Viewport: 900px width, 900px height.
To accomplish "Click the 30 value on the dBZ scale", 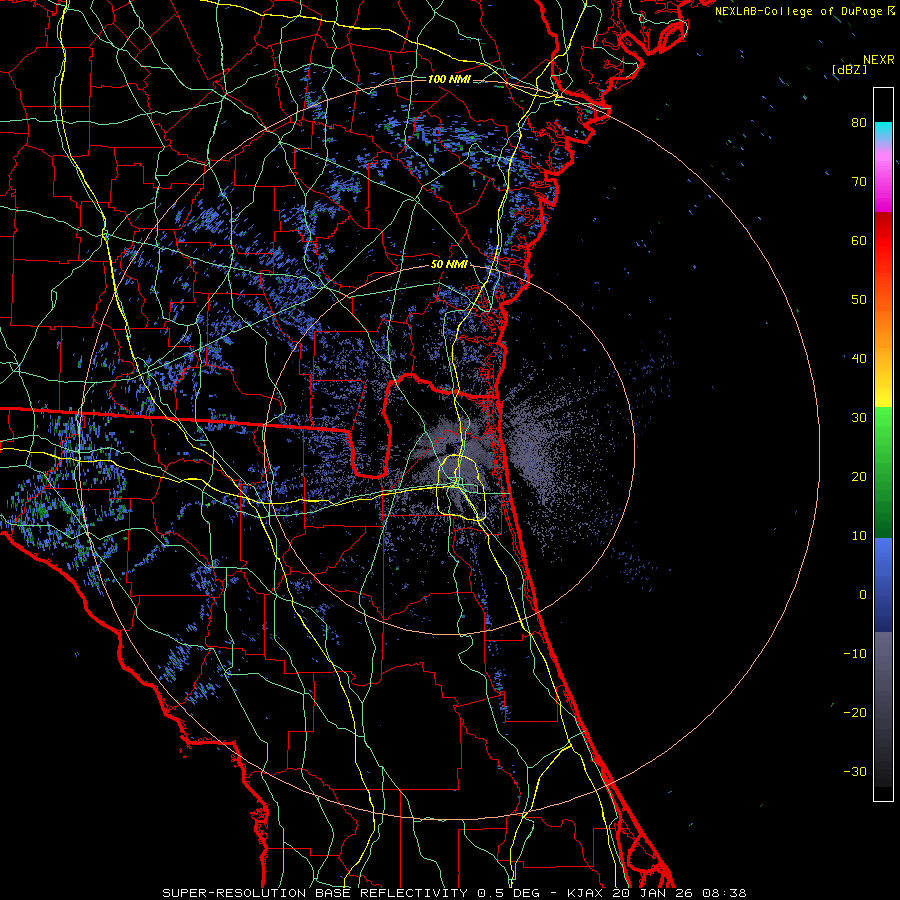I will tap(859, 418).
